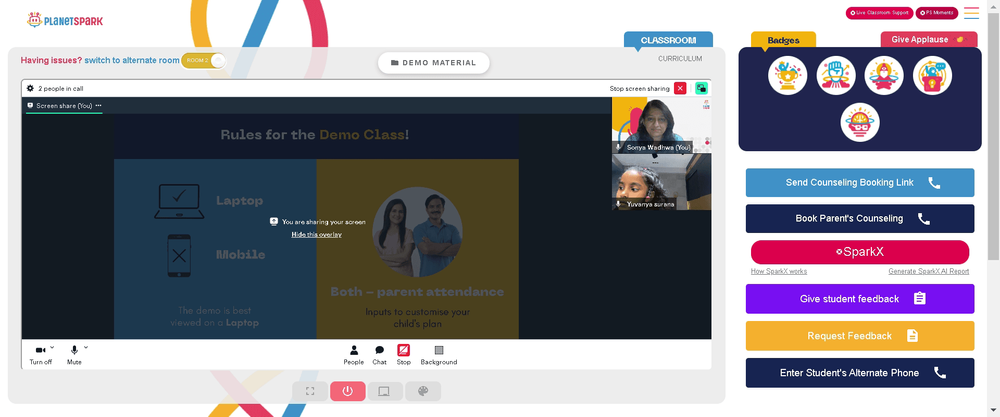Screen dimensions: 1000x417
Task: Award the brain with glasses badge
Action: 860,122
